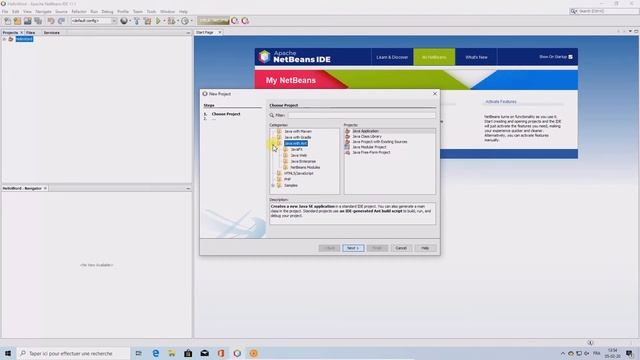Image resolution: width=640 pixels, height=360 pixels.
Task: Open the Refactor menu
Action: (x=79, y=11)
